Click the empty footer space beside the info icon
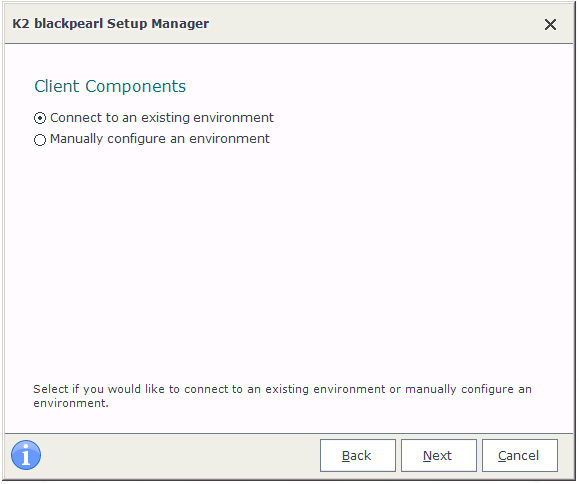 (177, 455)
